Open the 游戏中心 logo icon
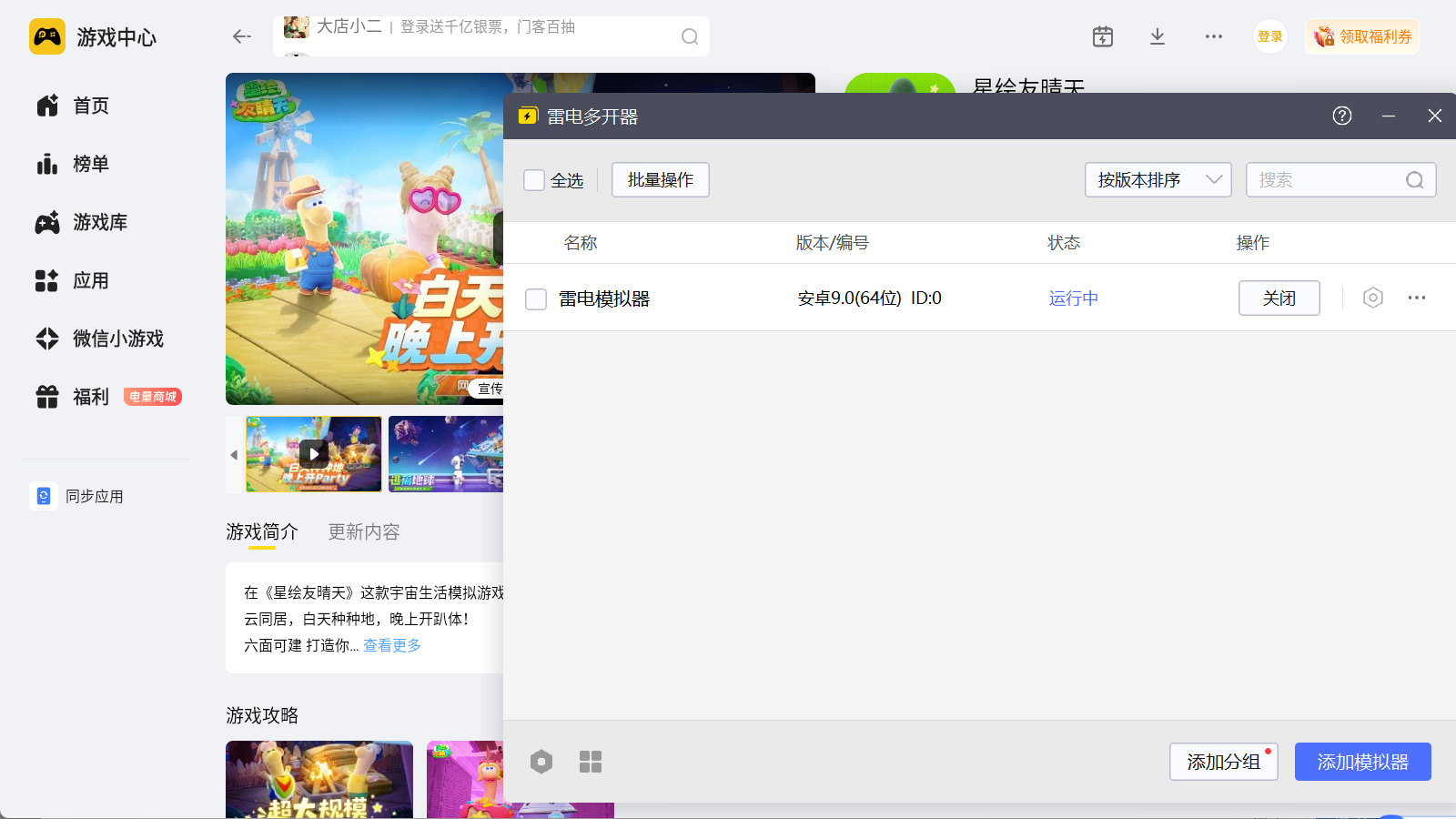This screenshot has width=1456, height=819. pos(47,36)
